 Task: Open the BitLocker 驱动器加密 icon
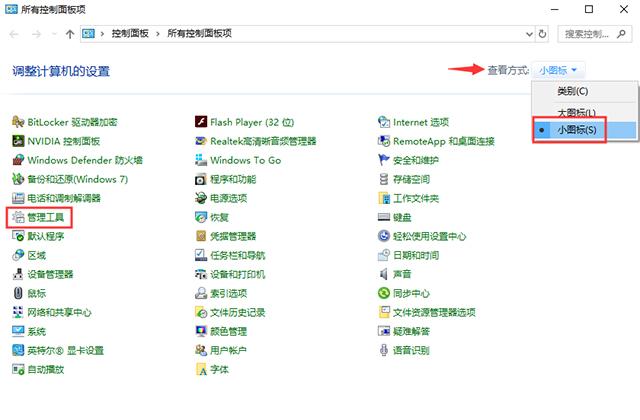pyautogui.click(x=17, y=122)
